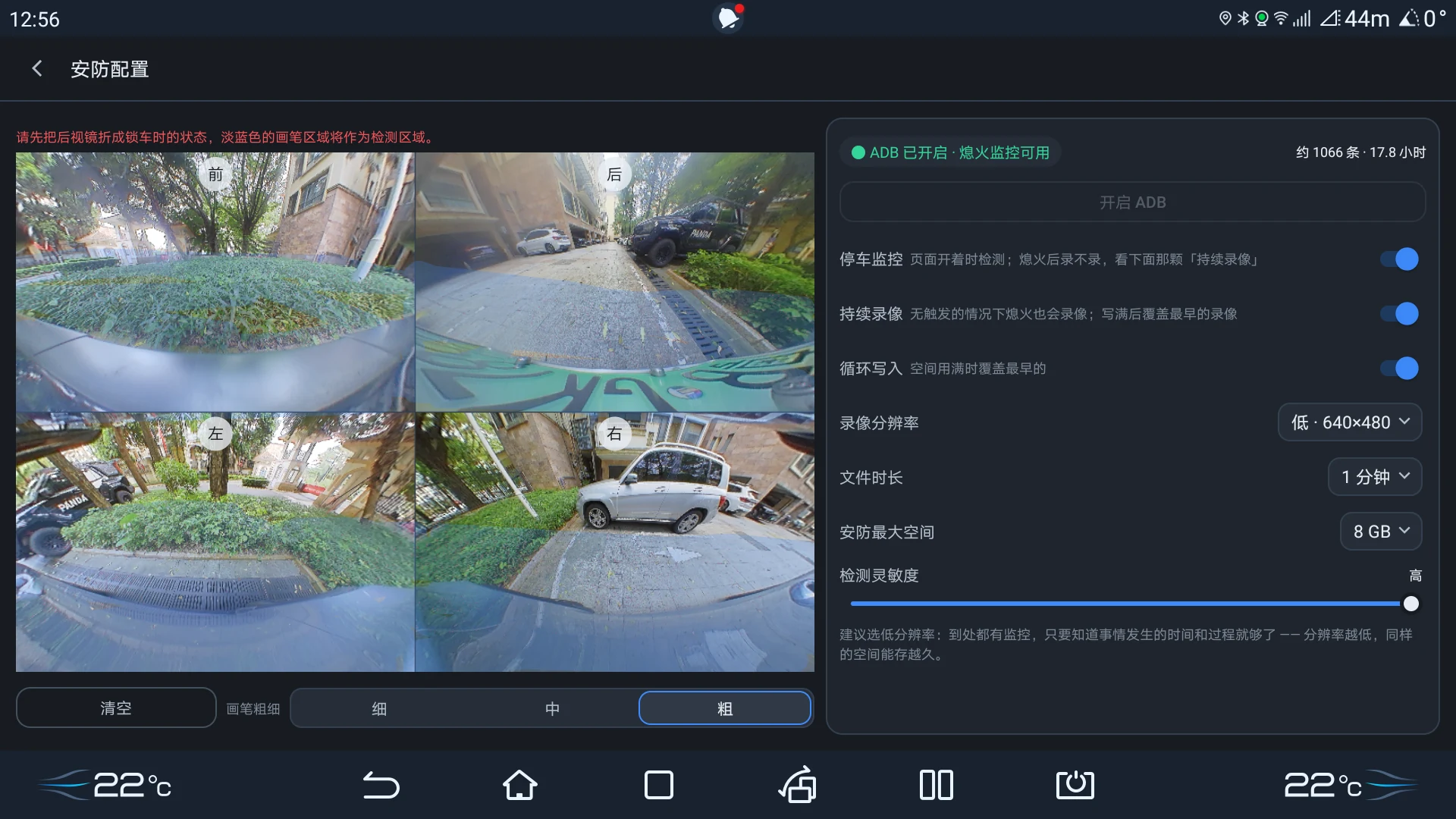Tap the notification bell in the status bar
This screenshot has width=1456, height=819.
click(x=729, y=18)
